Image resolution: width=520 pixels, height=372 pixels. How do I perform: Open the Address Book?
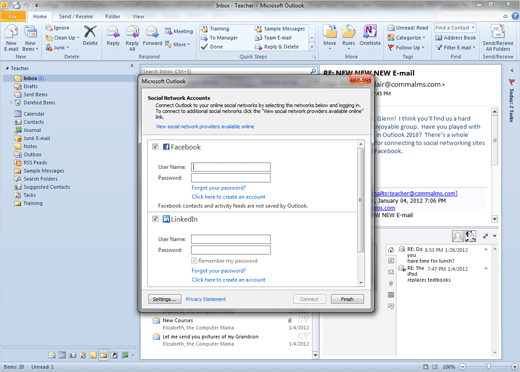tap(455, 38)
